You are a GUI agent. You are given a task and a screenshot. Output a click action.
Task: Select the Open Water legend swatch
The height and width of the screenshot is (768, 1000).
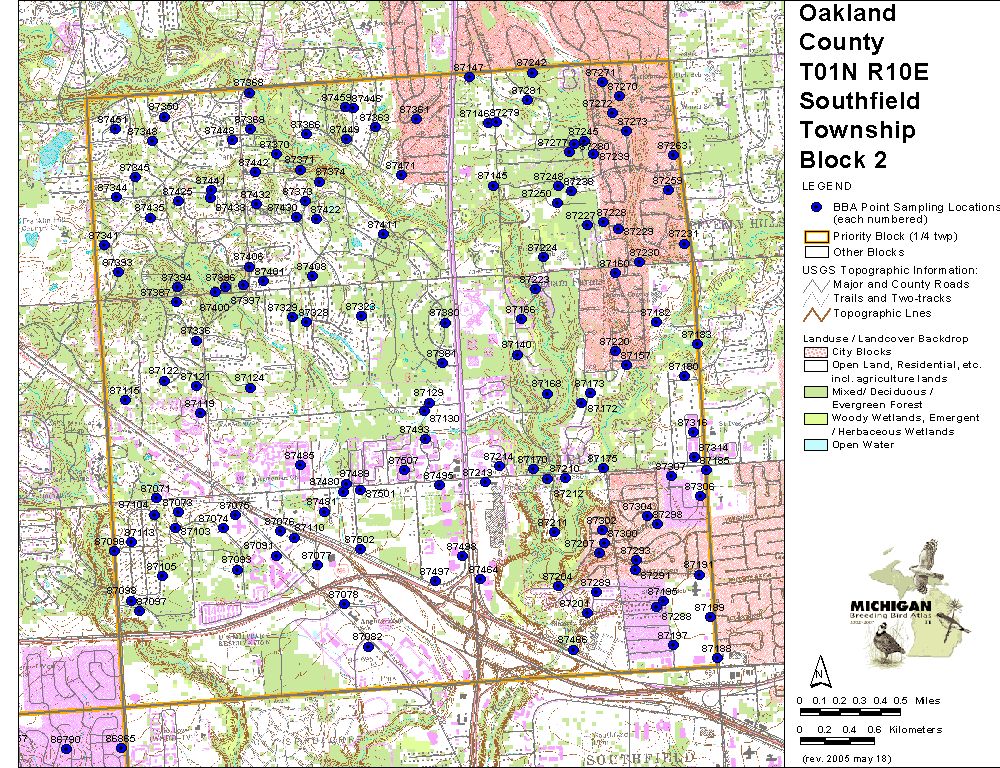[815, 445]
